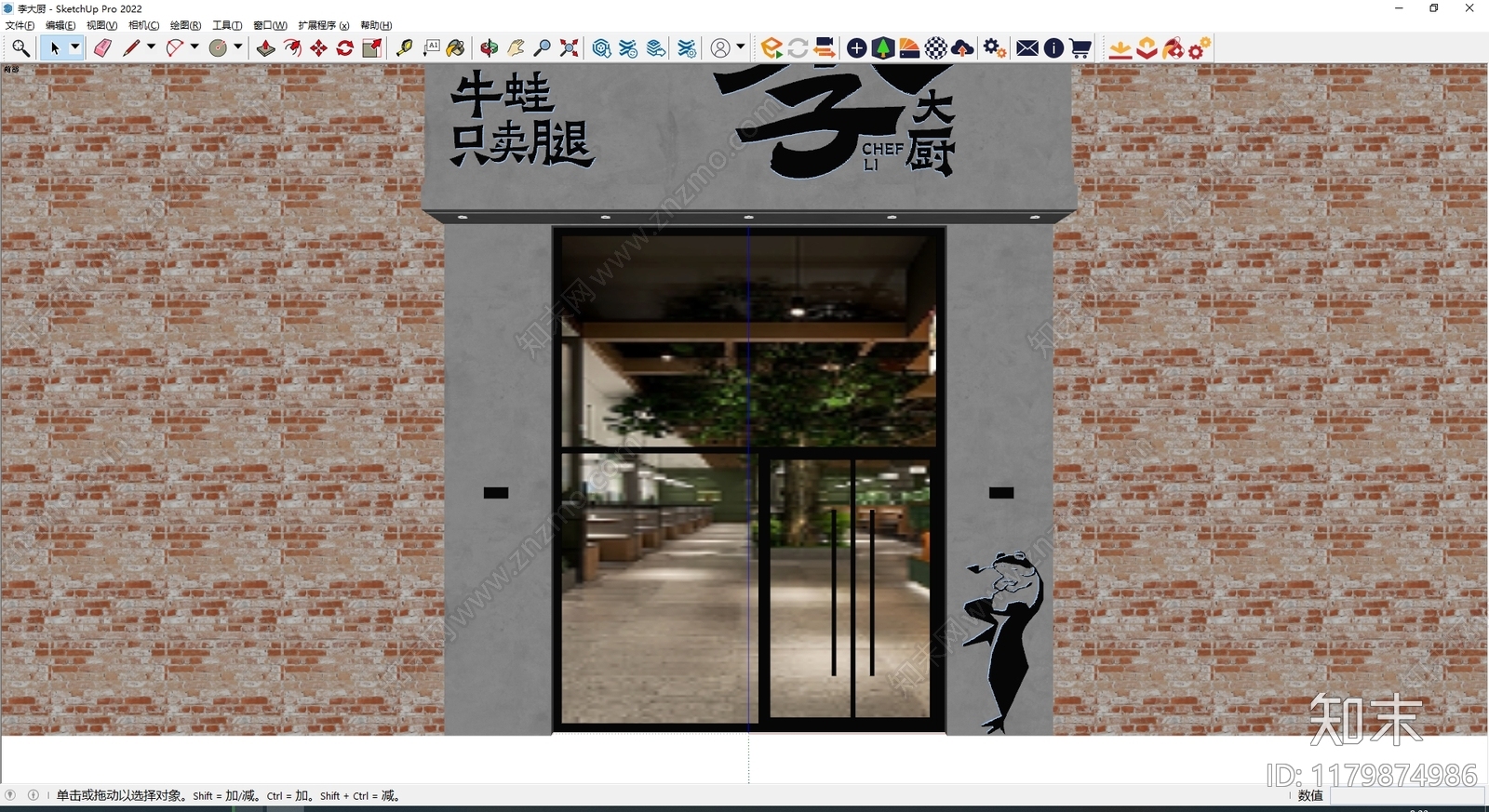
Task: Select the frog silhouette graphic on the wall
Action: tap(1003, 642)
